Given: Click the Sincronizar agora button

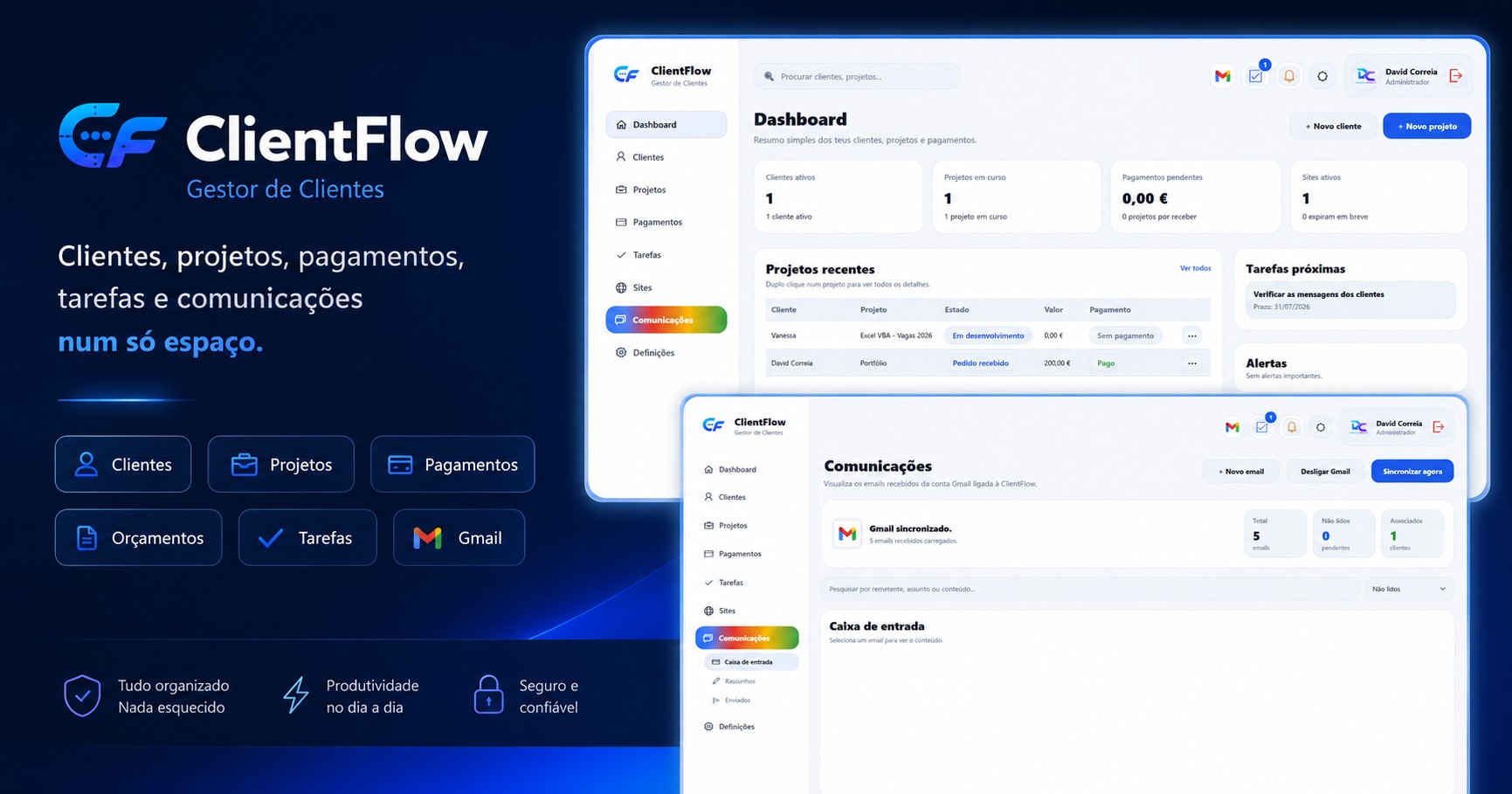Looking at the screenshot, I should pos(1412,472).
